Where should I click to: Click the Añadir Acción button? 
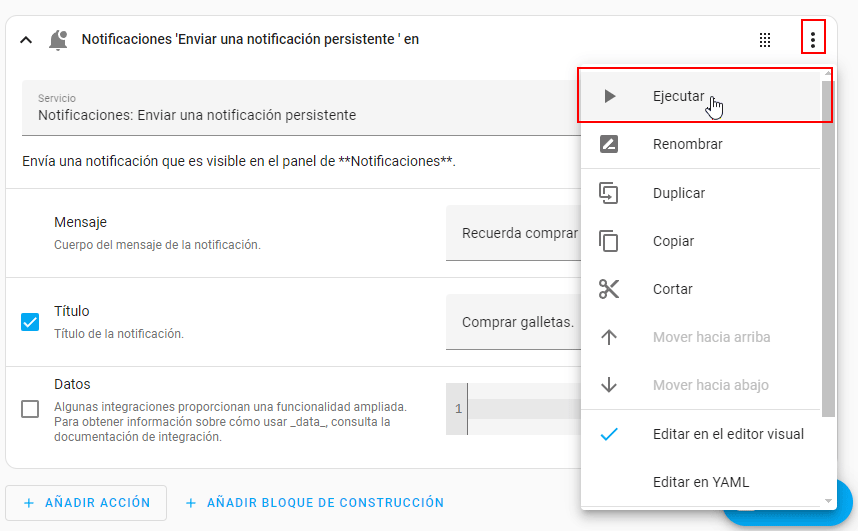(86, 503)
